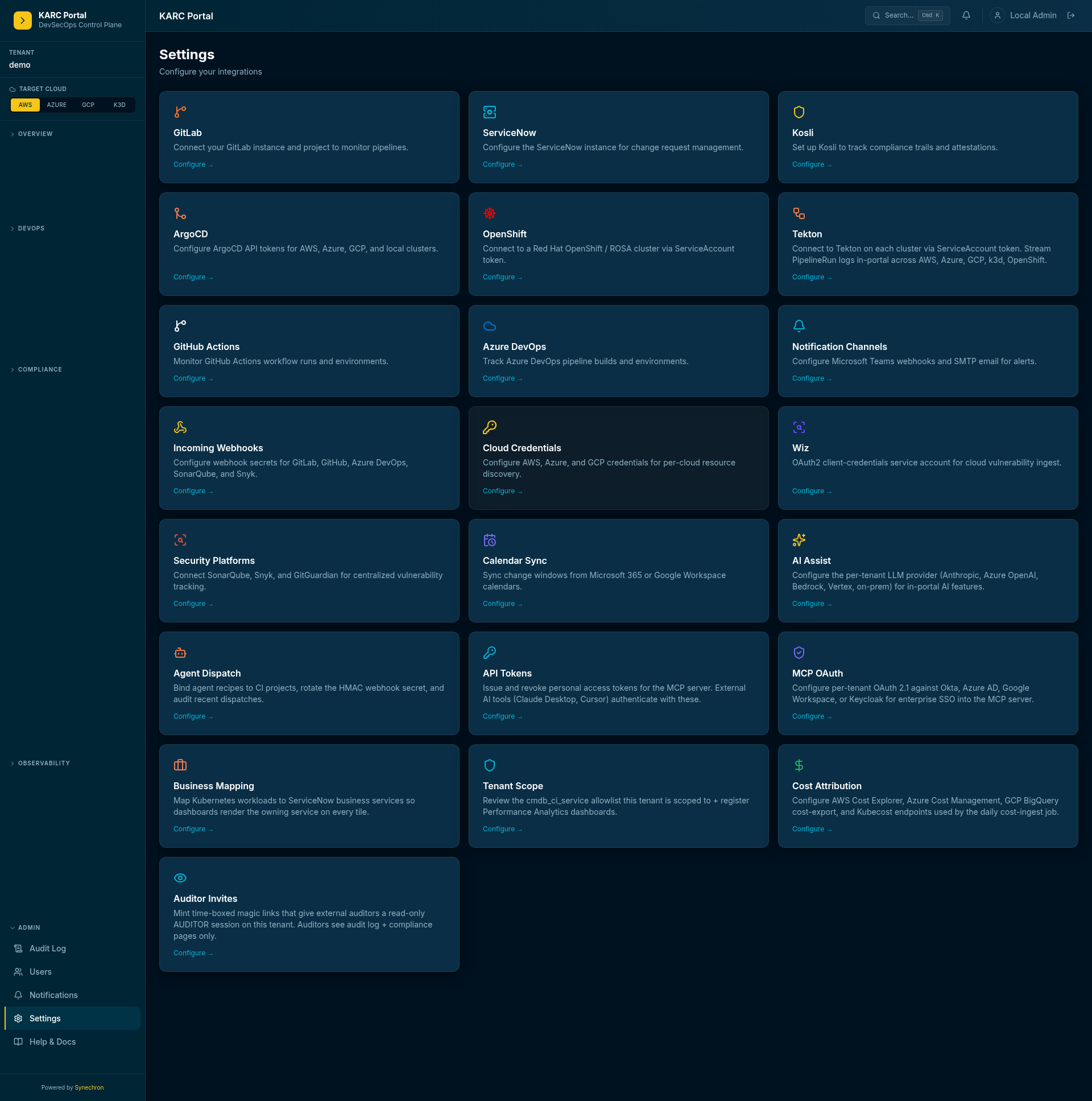Click Configure link on Auditor Invites card

point(193,954)
